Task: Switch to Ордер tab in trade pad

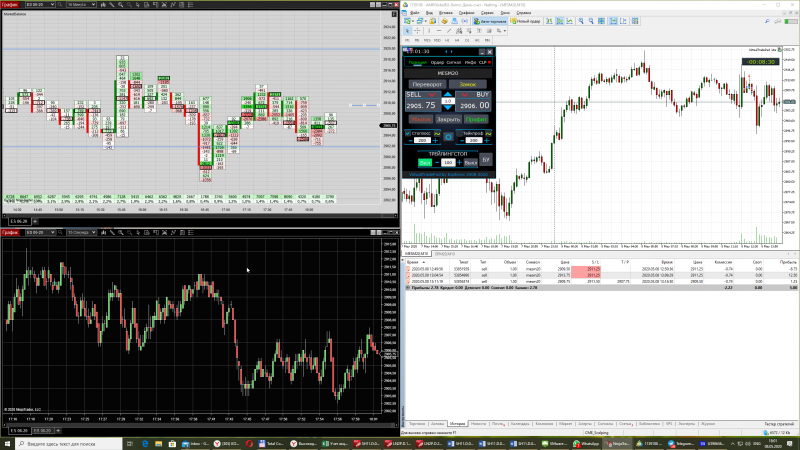Action: [437, 62]
